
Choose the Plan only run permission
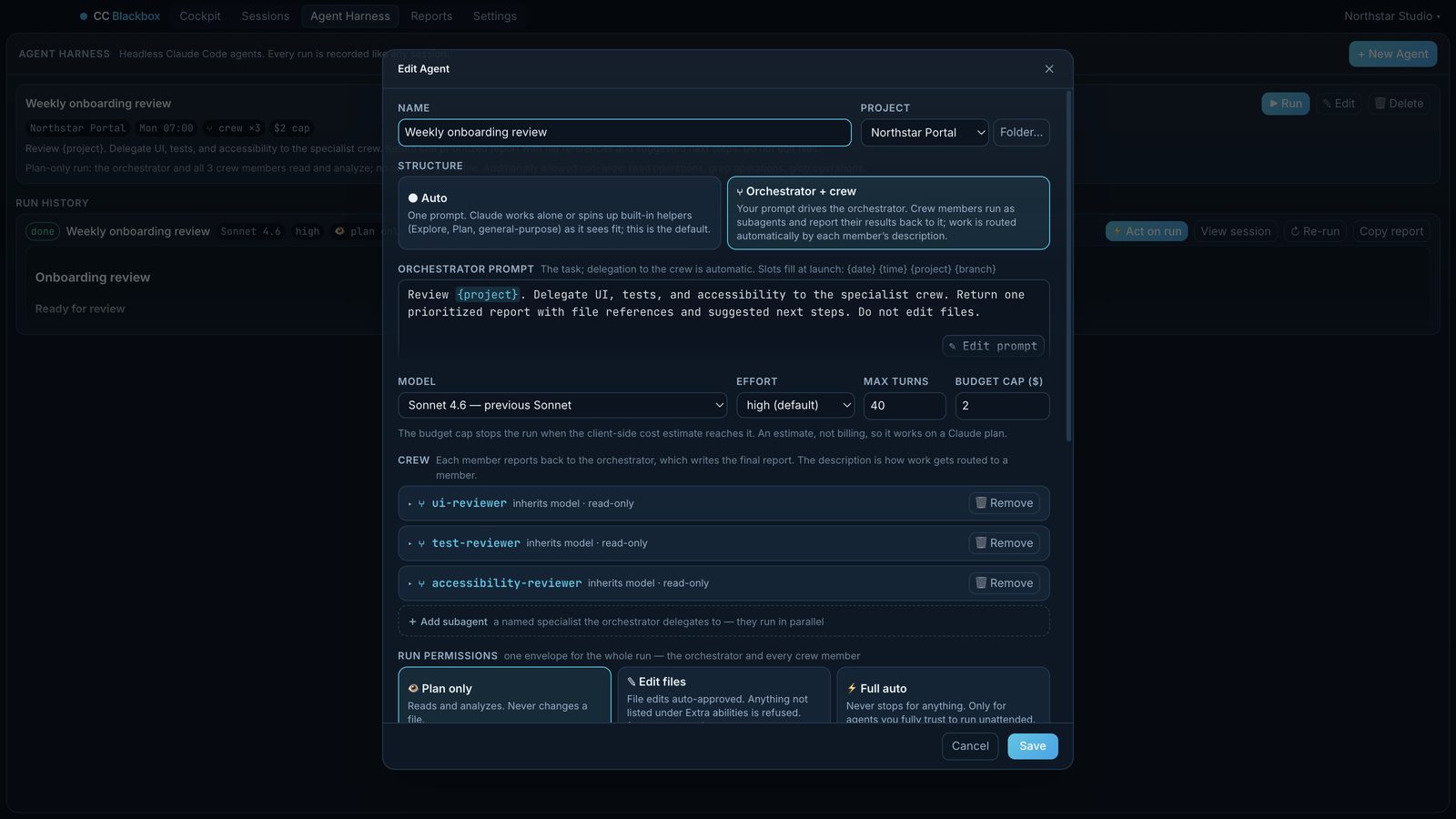[x=504, y=696]
